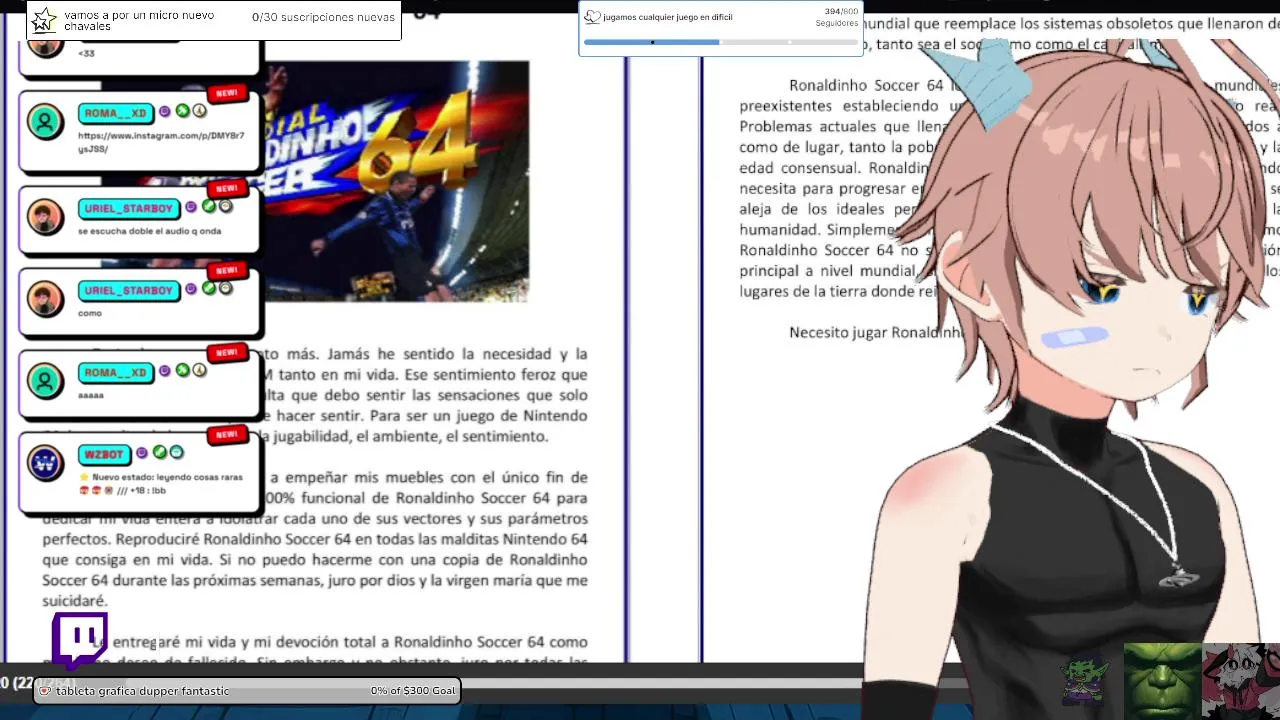This screenshot has width=1280, height=720.
Task: Click the 'jugamos cualquier juego en dificil' goal text
Action: 668,17
